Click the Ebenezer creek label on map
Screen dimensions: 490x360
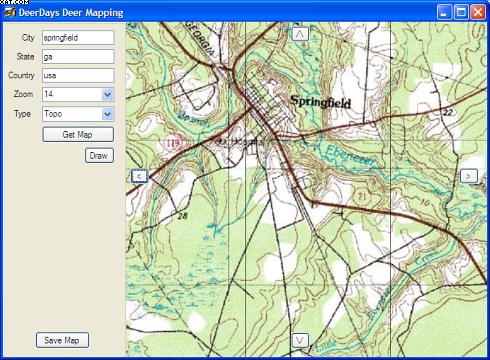(x=350, y=156)
